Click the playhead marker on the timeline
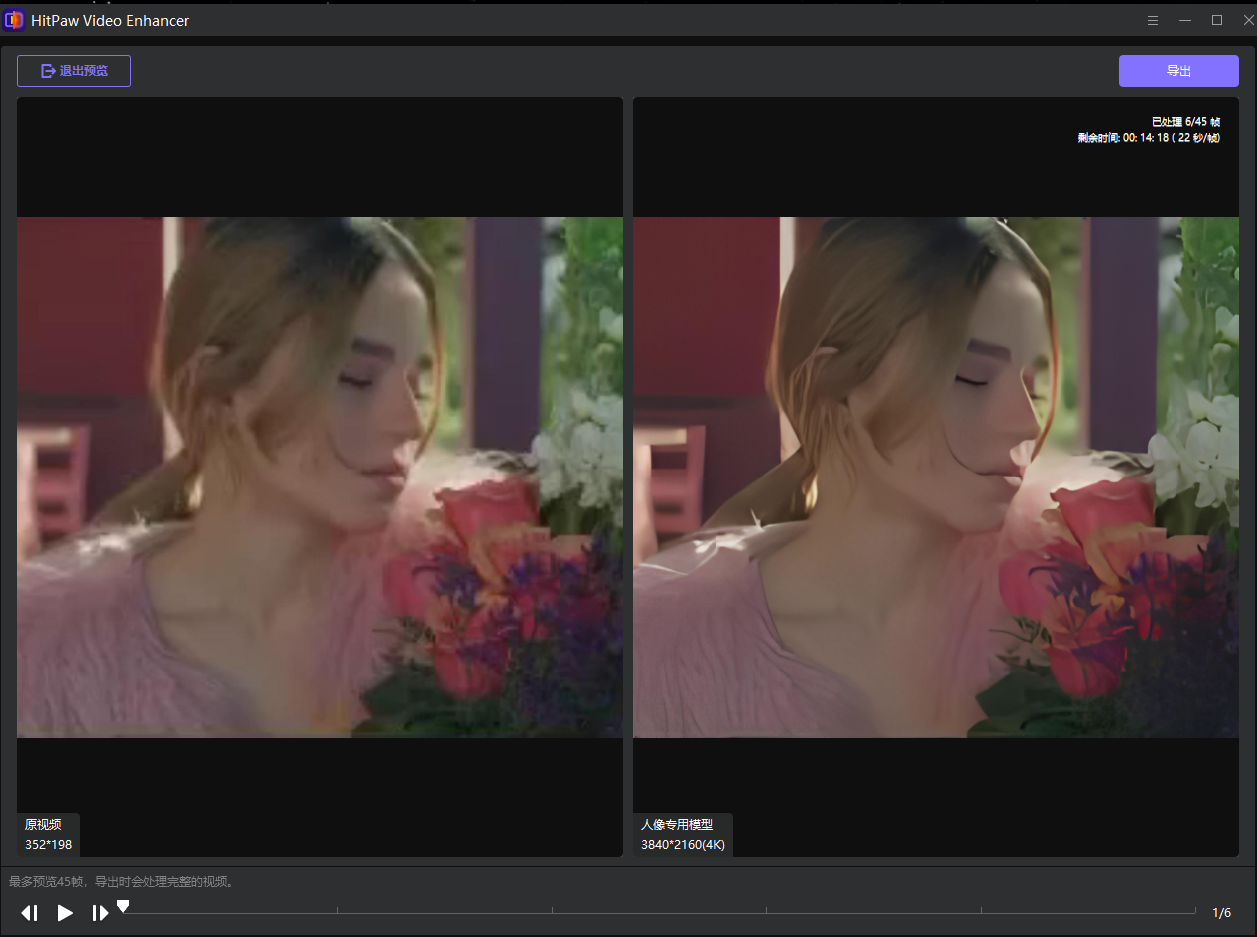 pyautogui.click(x=123, y=906)
